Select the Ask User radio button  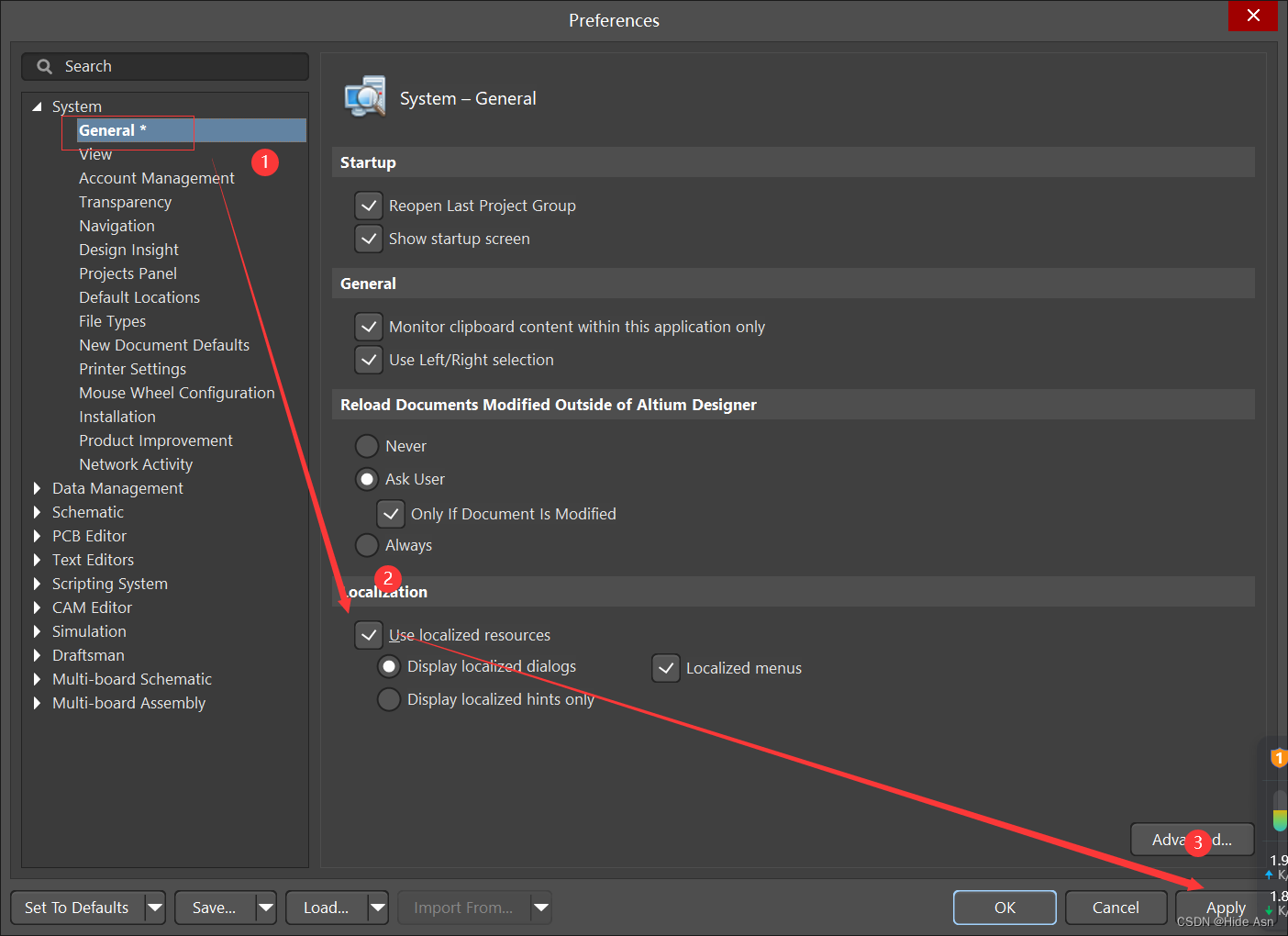point(367,479)
